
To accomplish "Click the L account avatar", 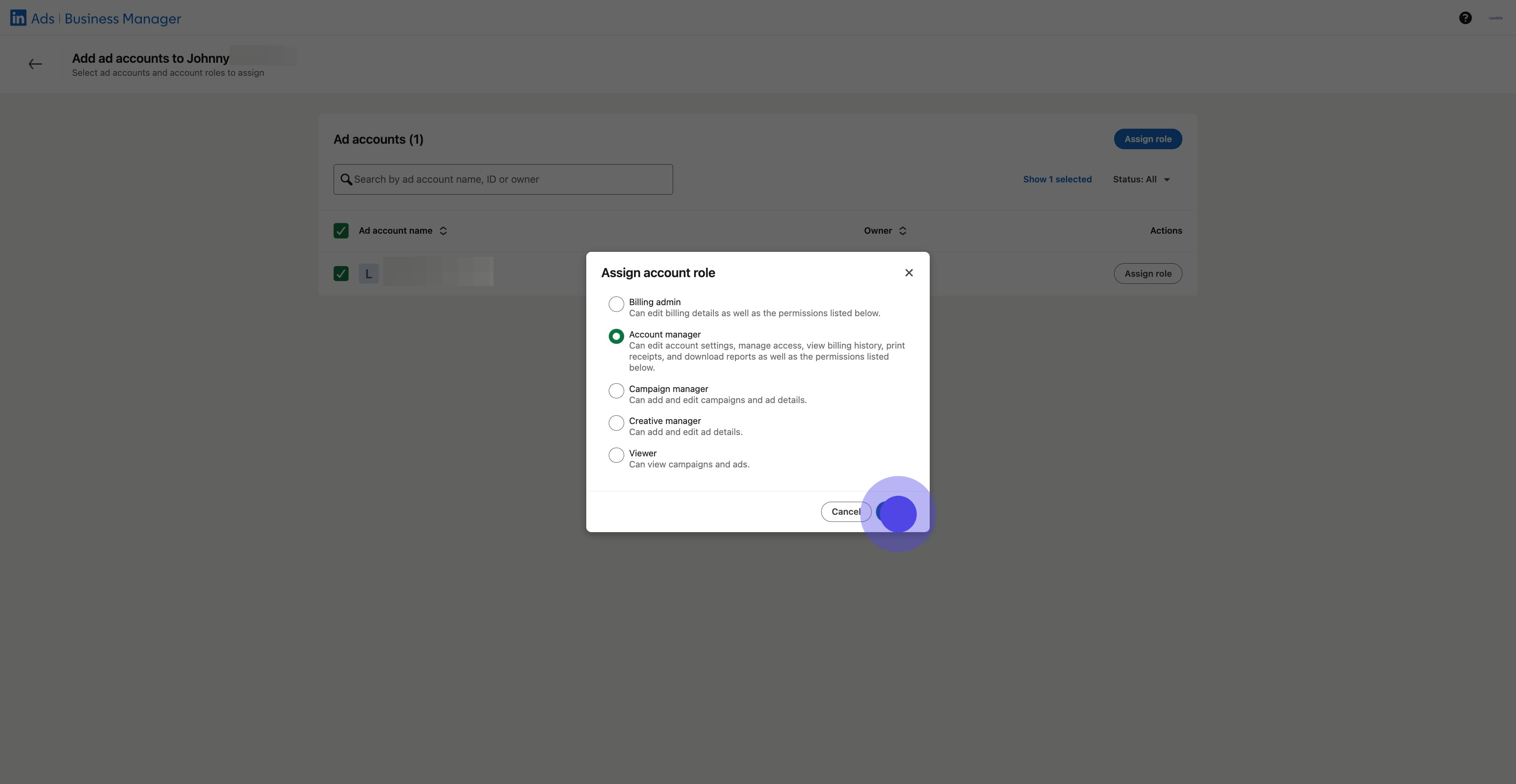I will point(368,274).
